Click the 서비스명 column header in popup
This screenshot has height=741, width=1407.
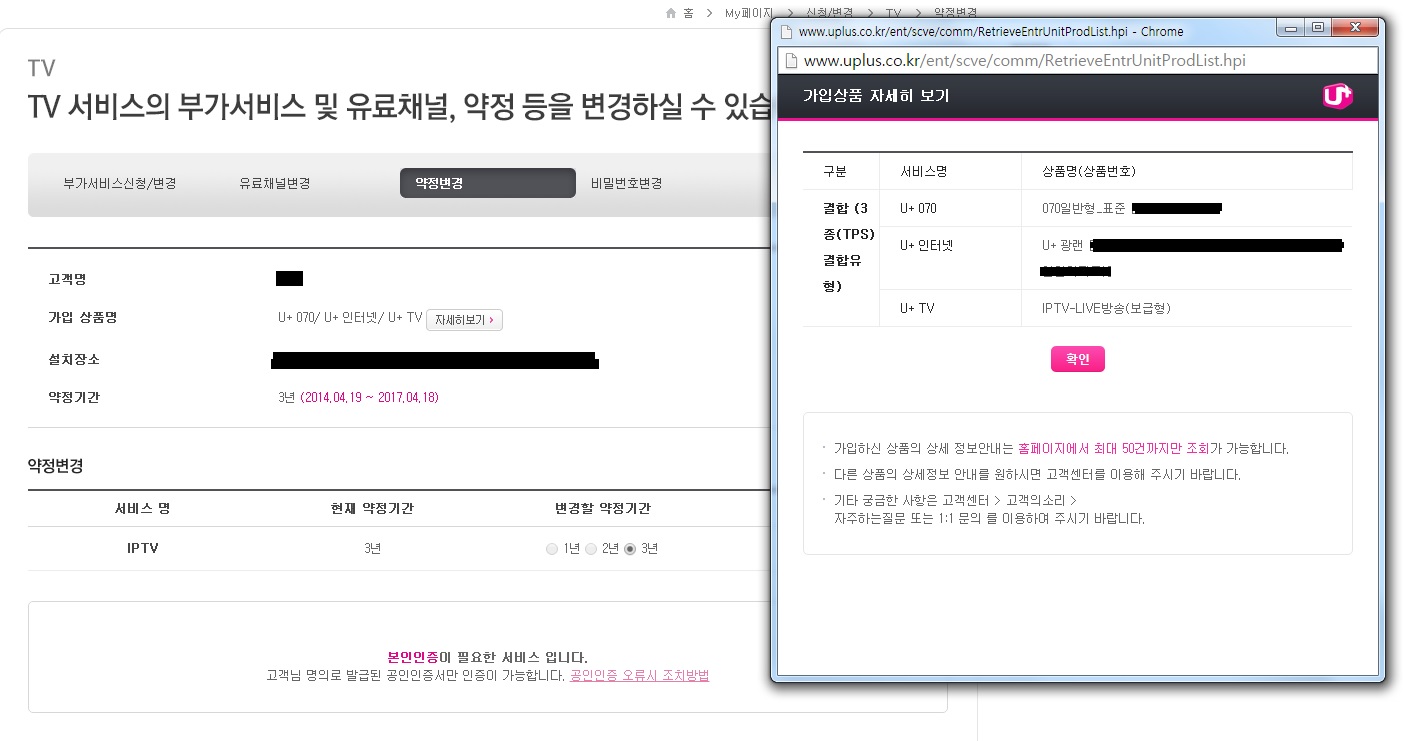[x=923, y=171]
